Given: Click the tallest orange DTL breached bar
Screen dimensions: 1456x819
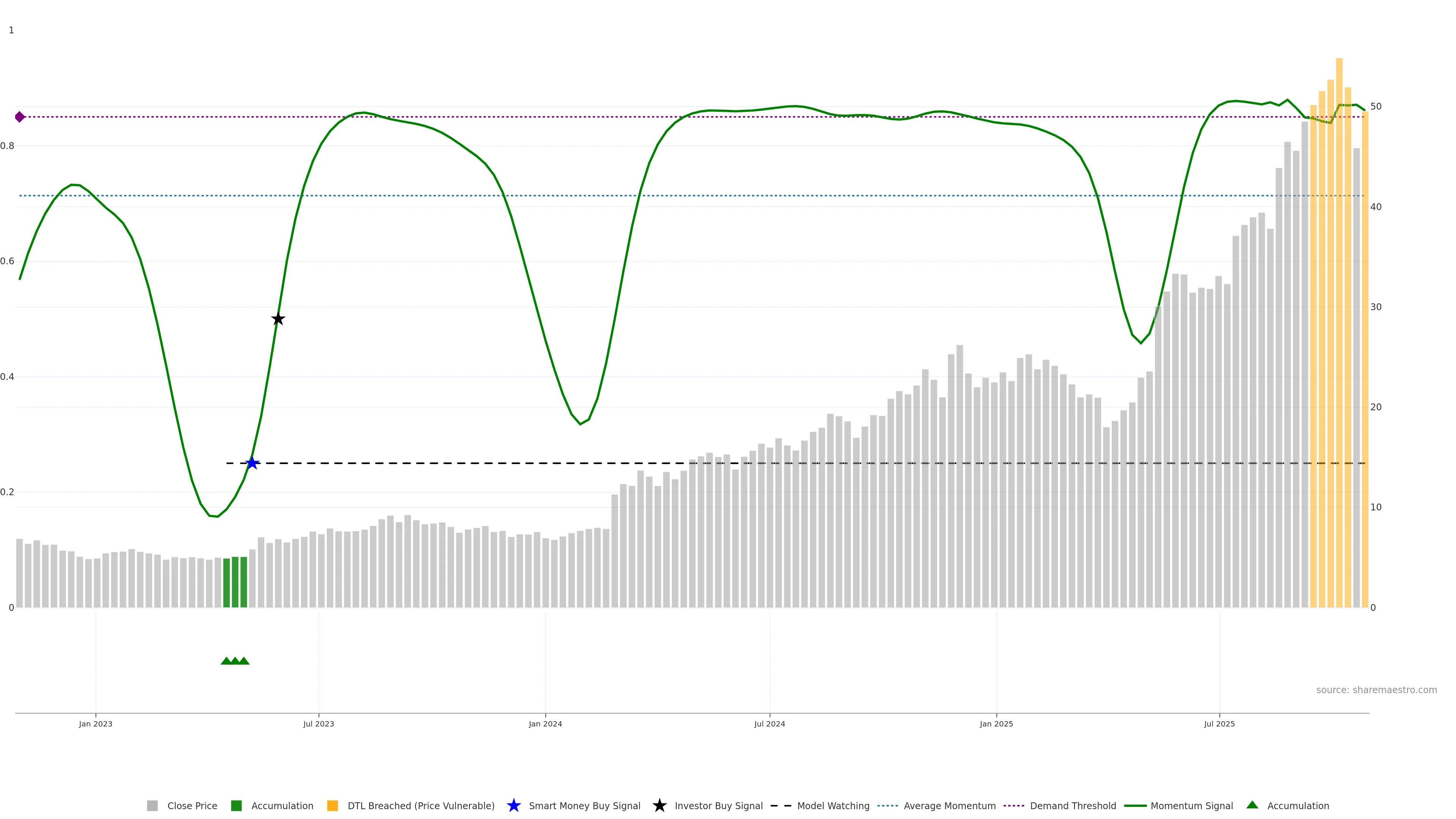Looking at the screenshot, I should (1339, 339).
